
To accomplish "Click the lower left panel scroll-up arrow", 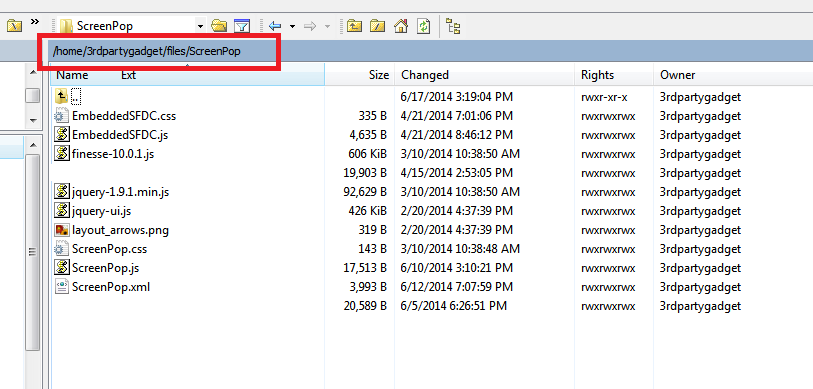I will click(x=33, y=144).
